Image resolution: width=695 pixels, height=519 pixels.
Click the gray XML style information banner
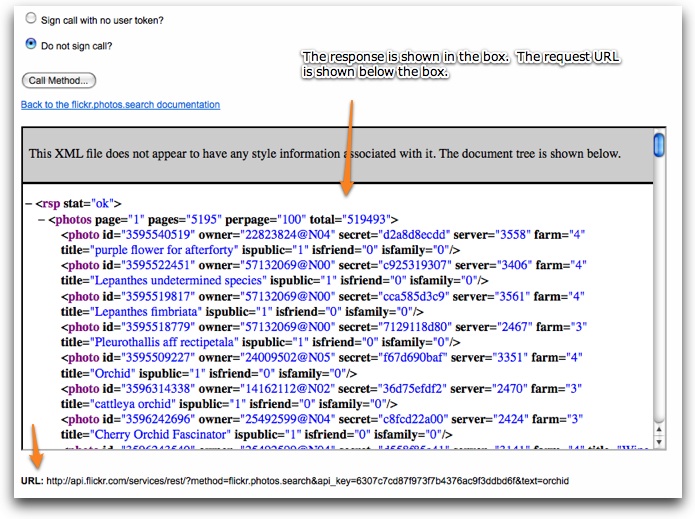click(335, 155)
